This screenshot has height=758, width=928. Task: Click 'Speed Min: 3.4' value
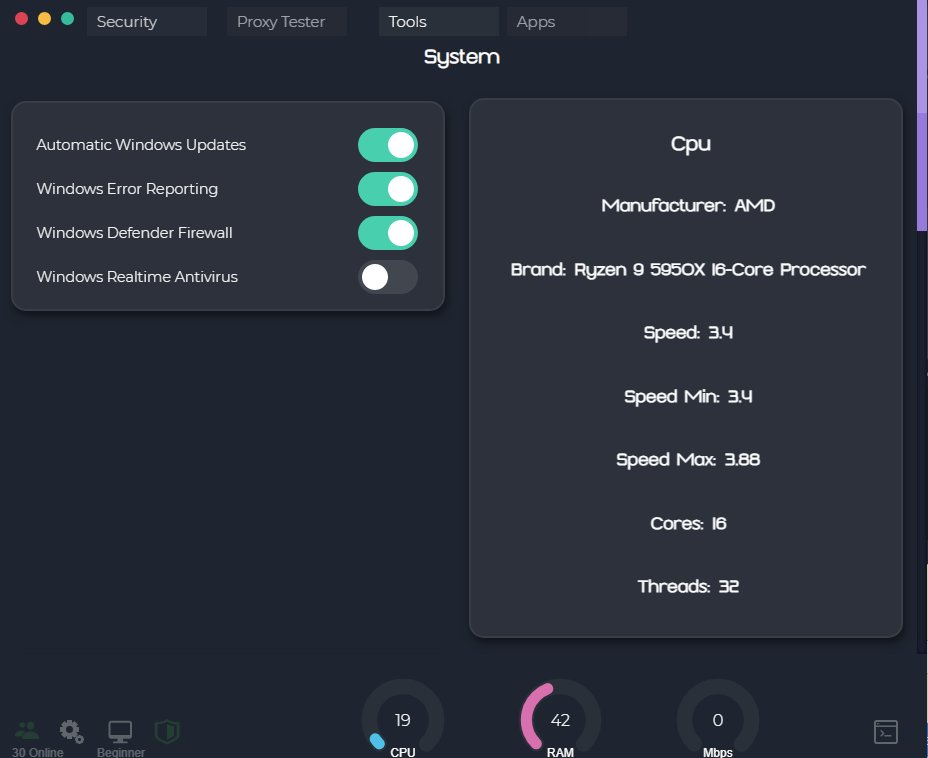click(688, 396)
